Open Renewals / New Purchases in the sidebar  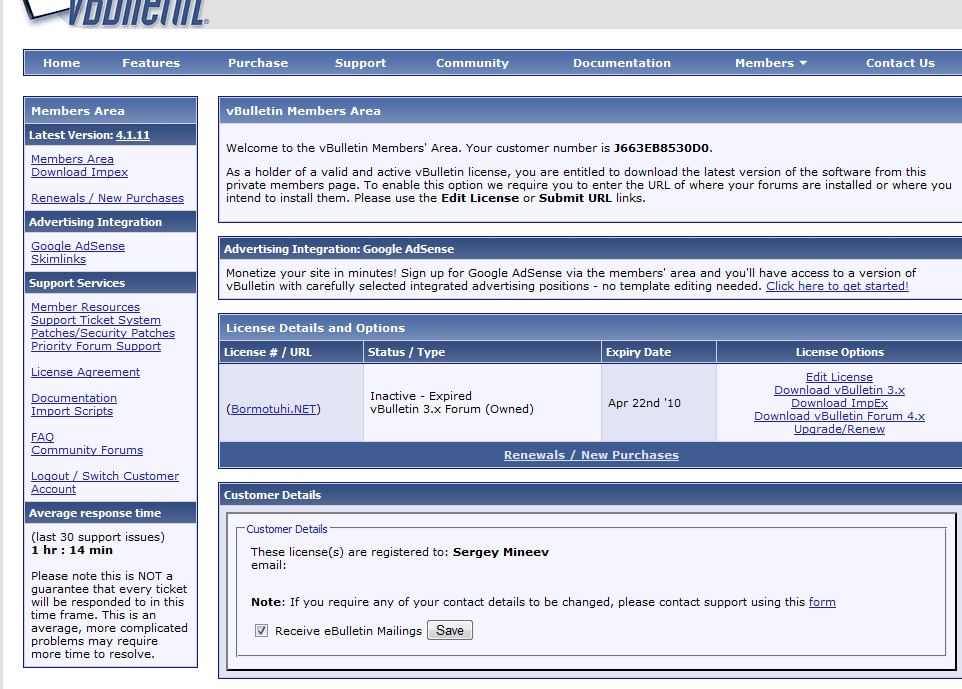coord(107,198)
